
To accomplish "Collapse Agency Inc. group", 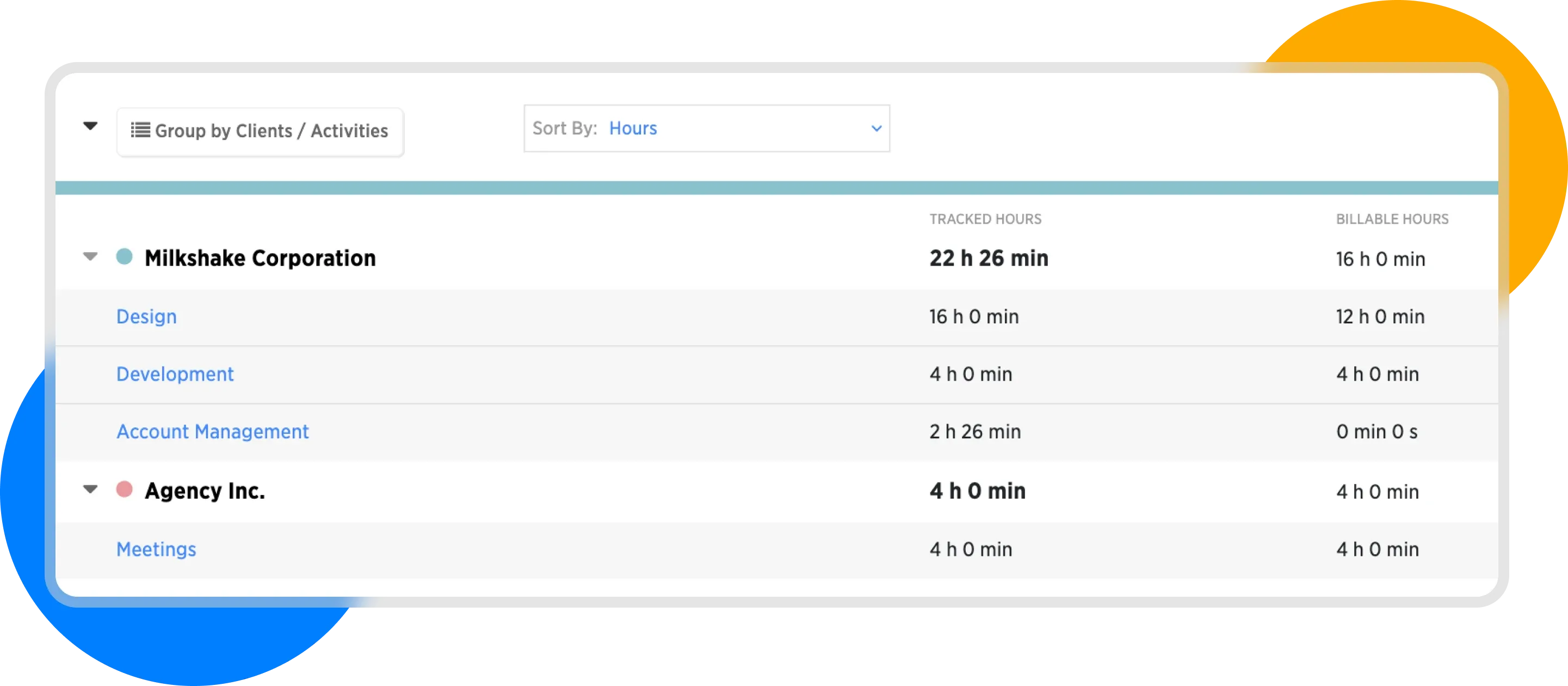I will pos(90,490).
